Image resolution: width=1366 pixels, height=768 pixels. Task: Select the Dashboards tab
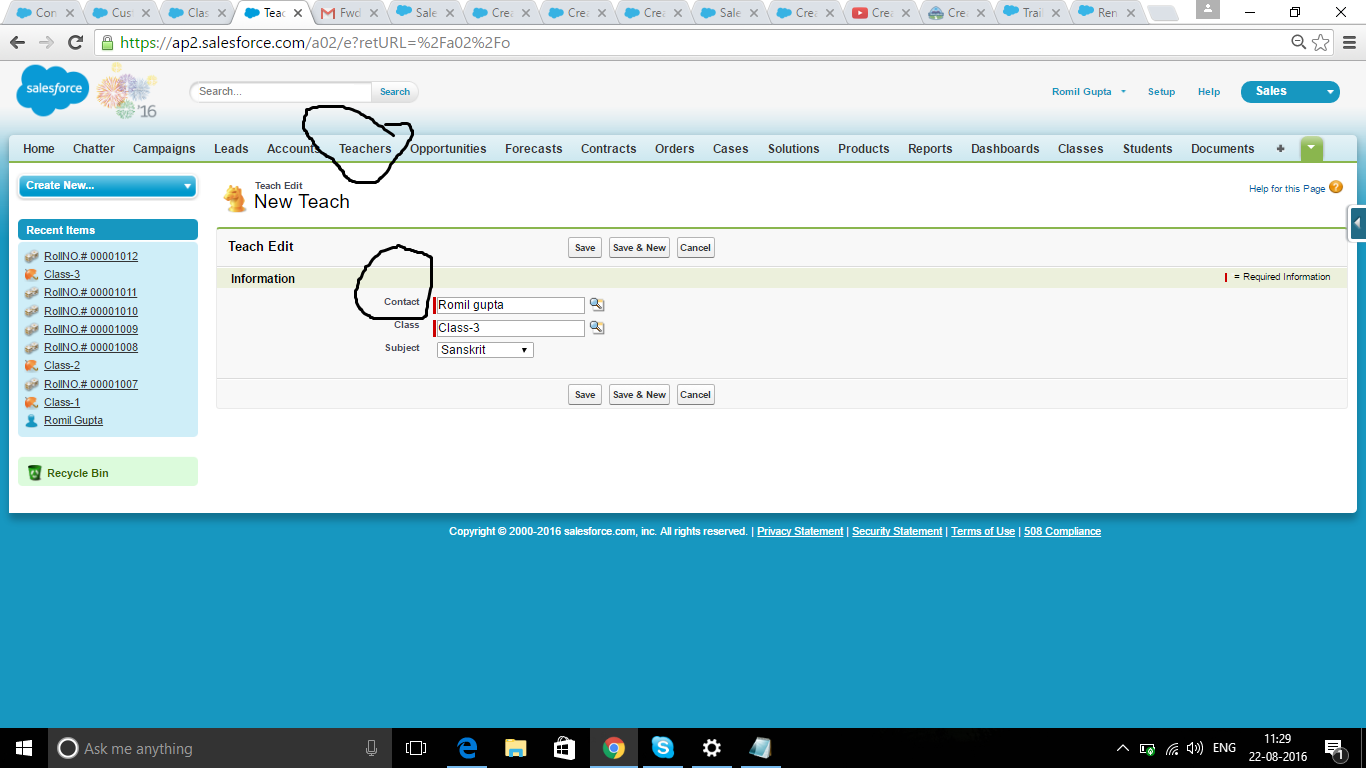pyautogui.click(x=1005, y=149)
